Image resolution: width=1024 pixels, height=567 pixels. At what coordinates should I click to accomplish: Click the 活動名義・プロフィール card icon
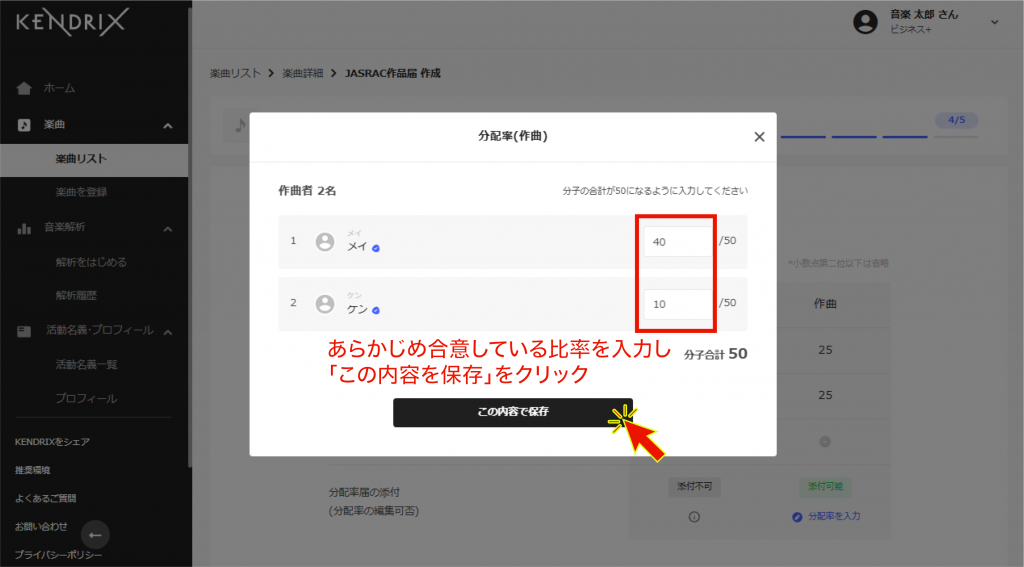pos(24,331)
